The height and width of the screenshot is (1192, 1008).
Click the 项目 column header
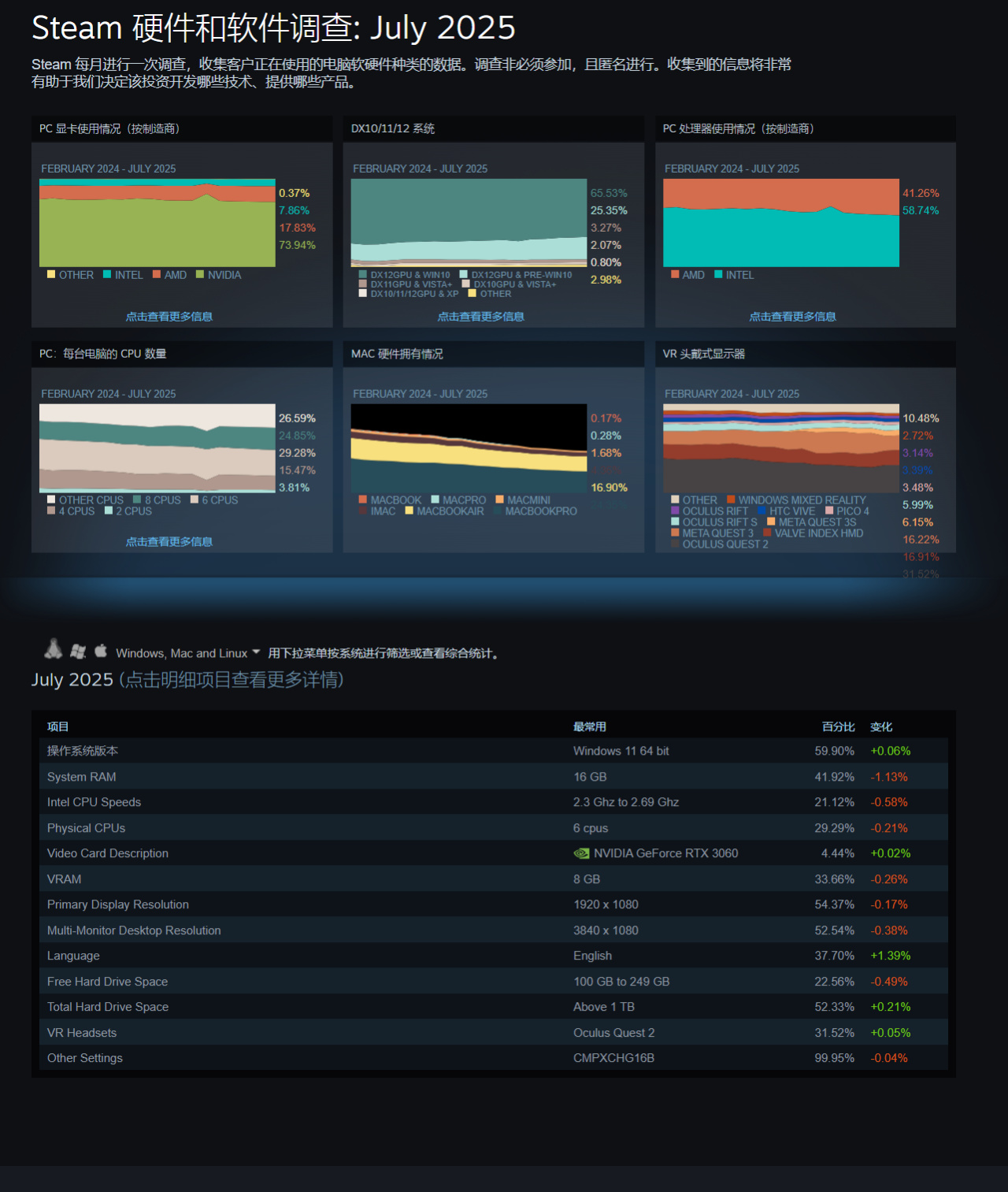tap(58, 726)
